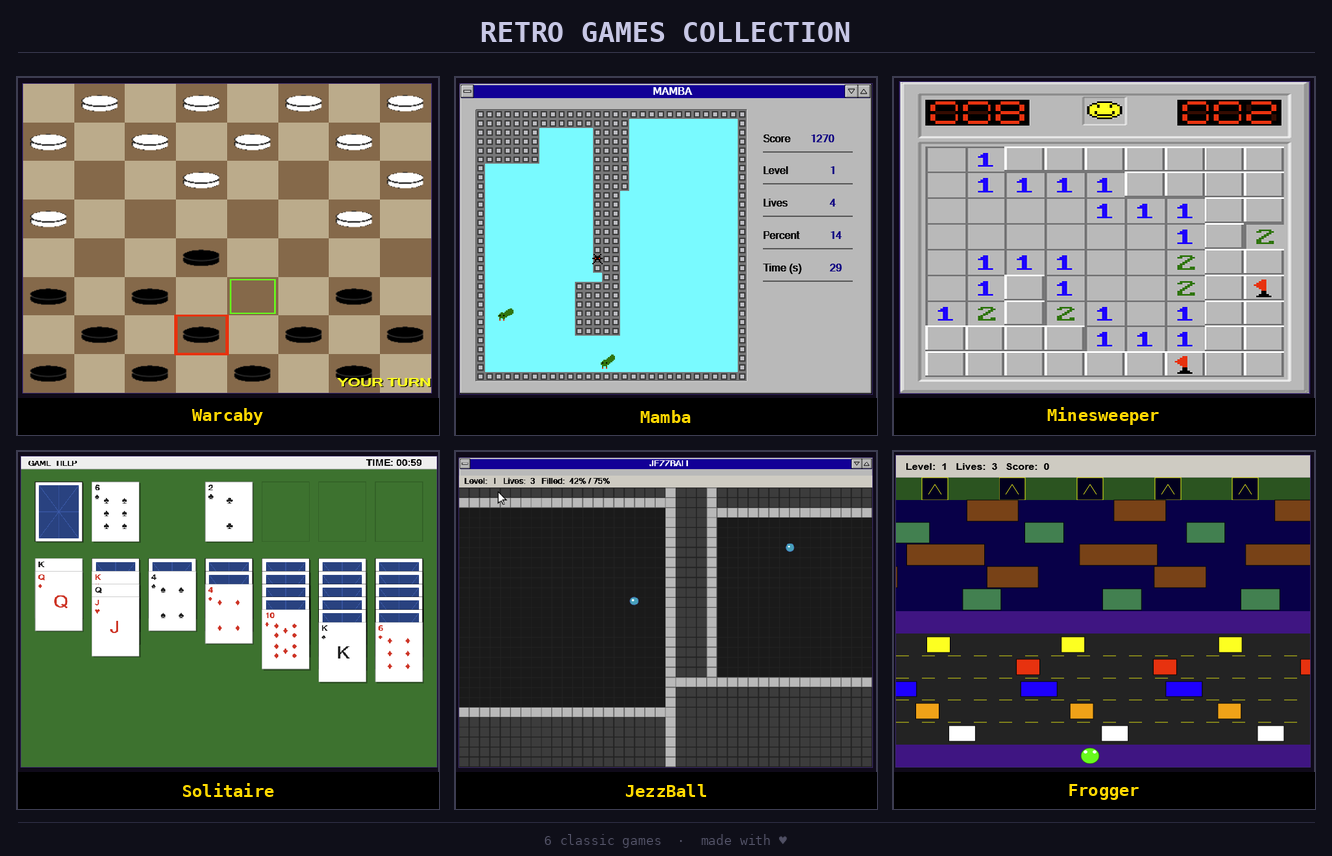This screenshot has height=856, width=1332.
Task: Open the Solitaire game label
Action: pos(228,791)
